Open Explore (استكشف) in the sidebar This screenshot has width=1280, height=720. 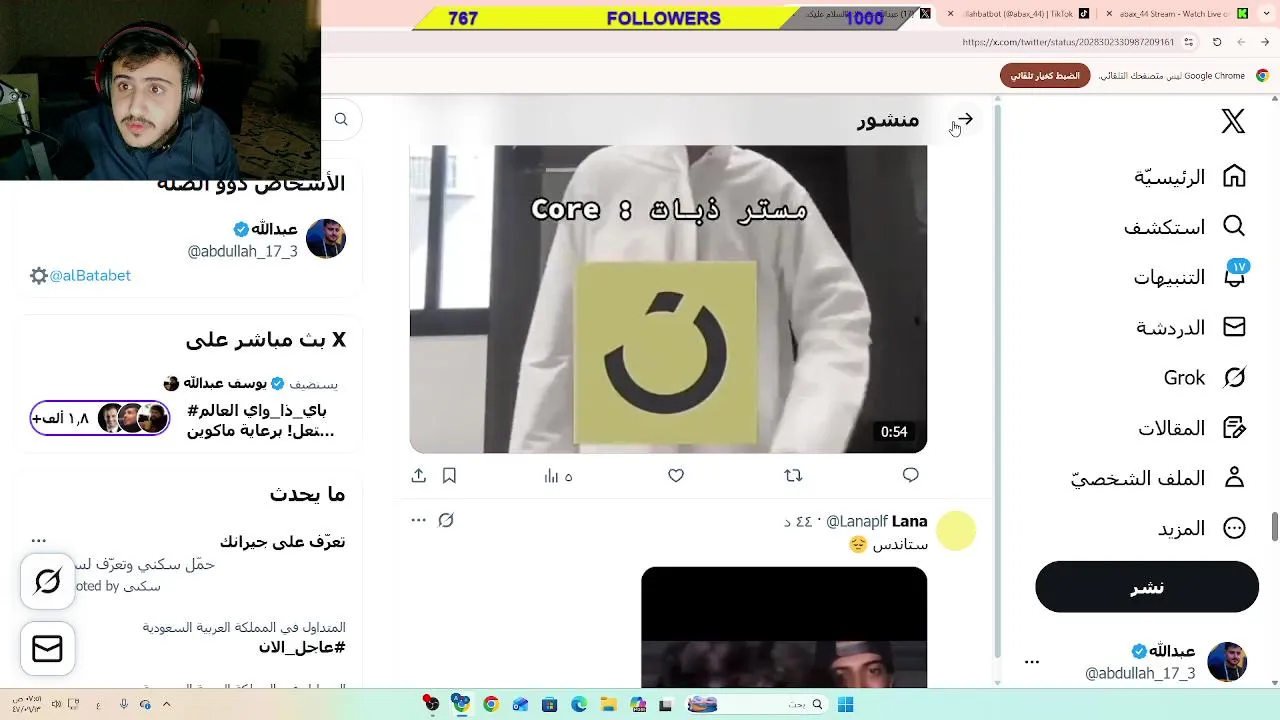(1185, 227)
